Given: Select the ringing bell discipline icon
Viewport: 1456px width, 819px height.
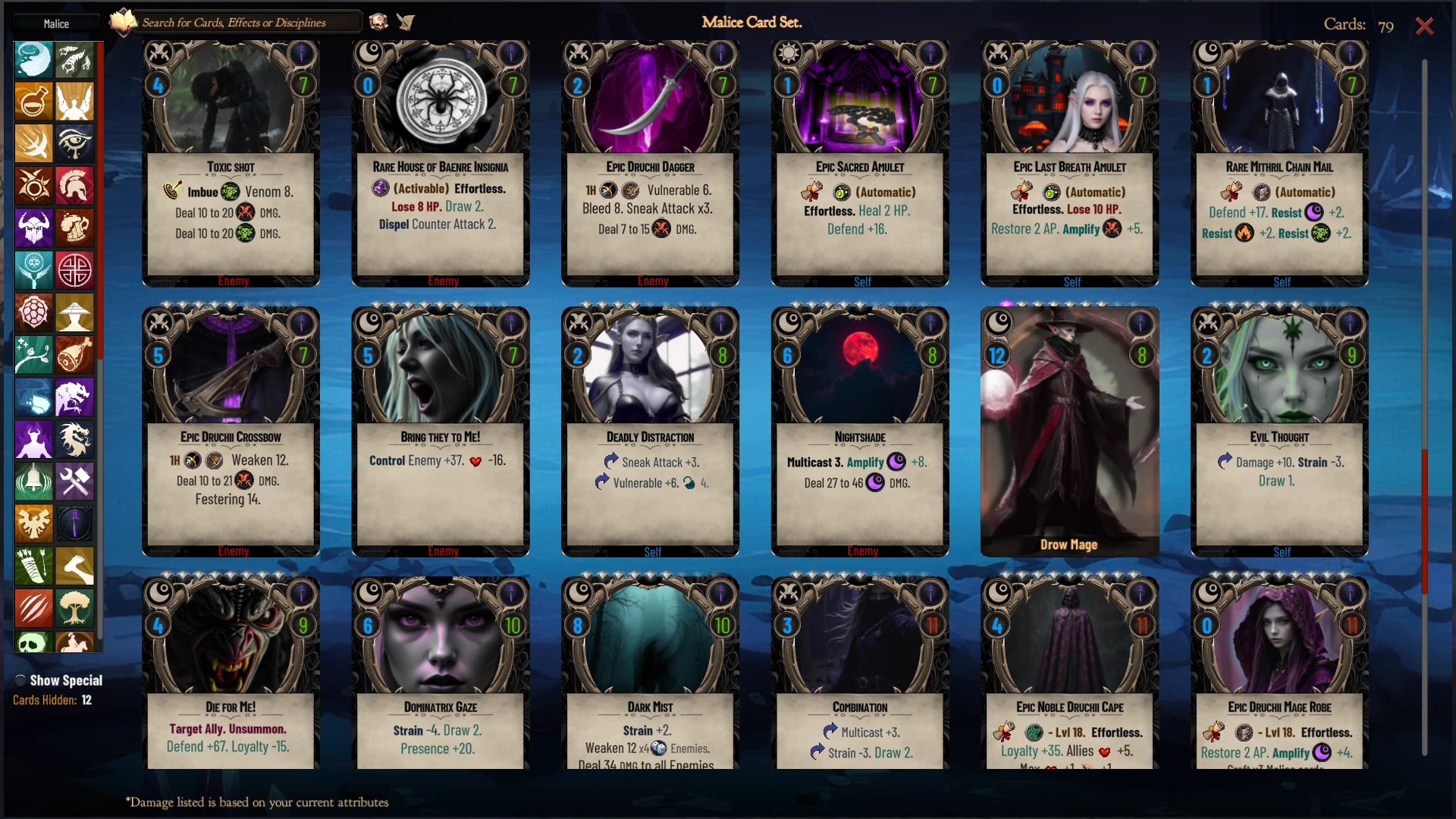Looking at the screenshot, I should 33,482.
